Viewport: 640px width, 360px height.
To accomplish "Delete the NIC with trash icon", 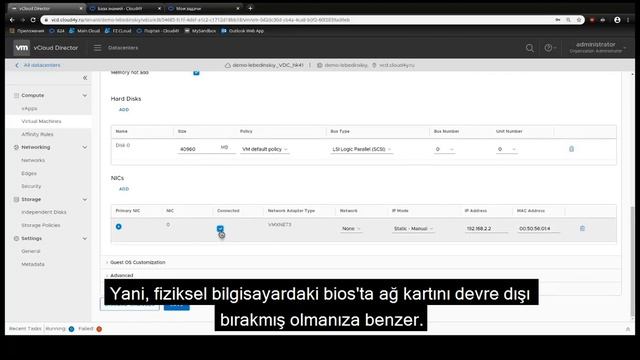I will [582, 228].
